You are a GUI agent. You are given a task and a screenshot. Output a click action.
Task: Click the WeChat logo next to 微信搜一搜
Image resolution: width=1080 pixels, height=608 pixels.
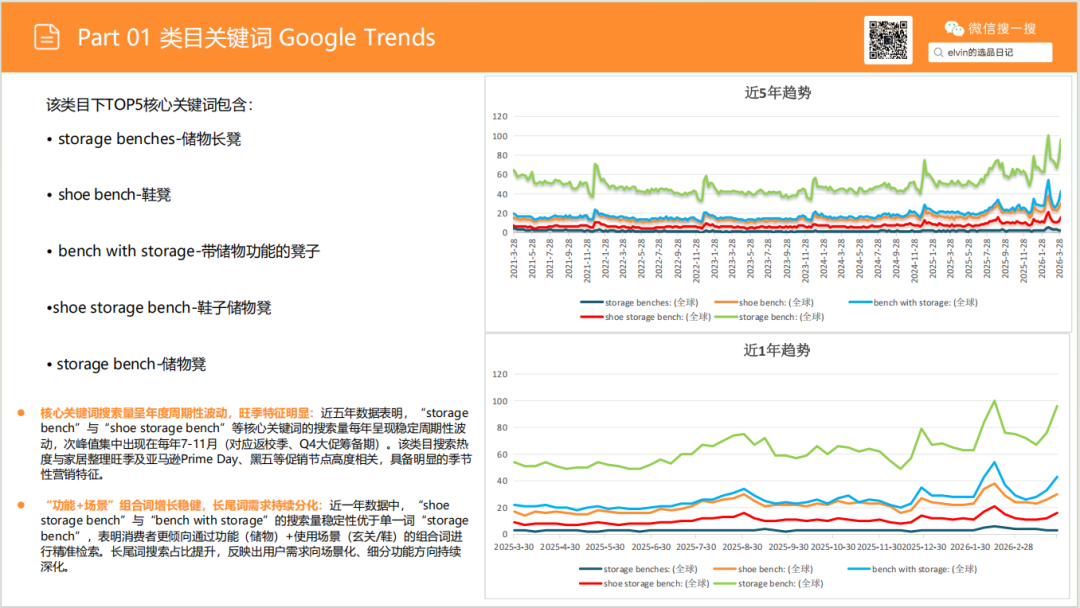coord(956,29)
